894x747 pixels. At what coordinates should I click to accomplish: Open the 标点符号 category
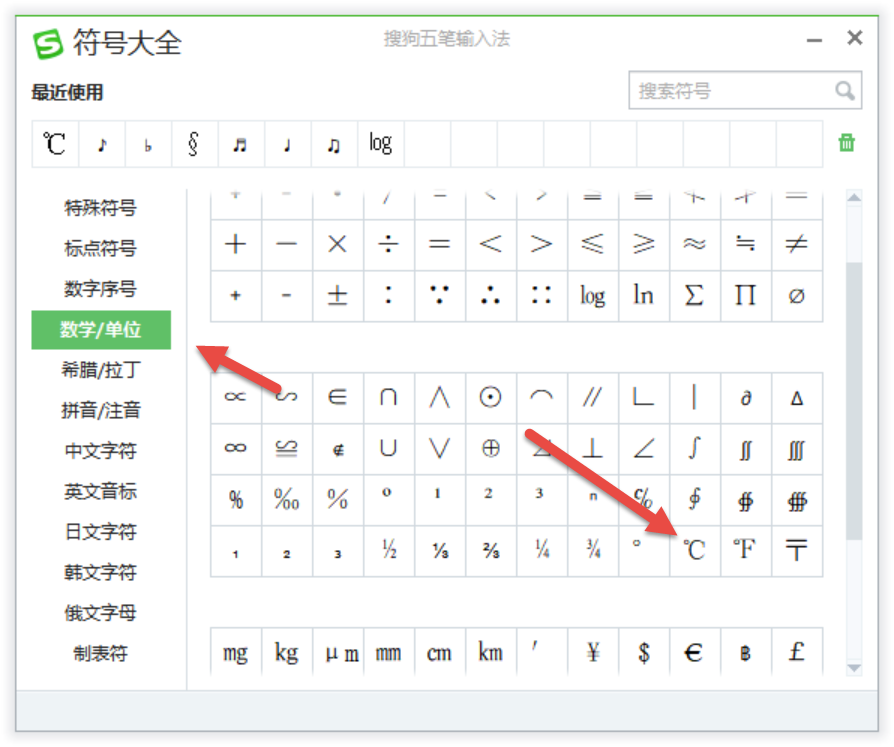[x=100, y=248]
